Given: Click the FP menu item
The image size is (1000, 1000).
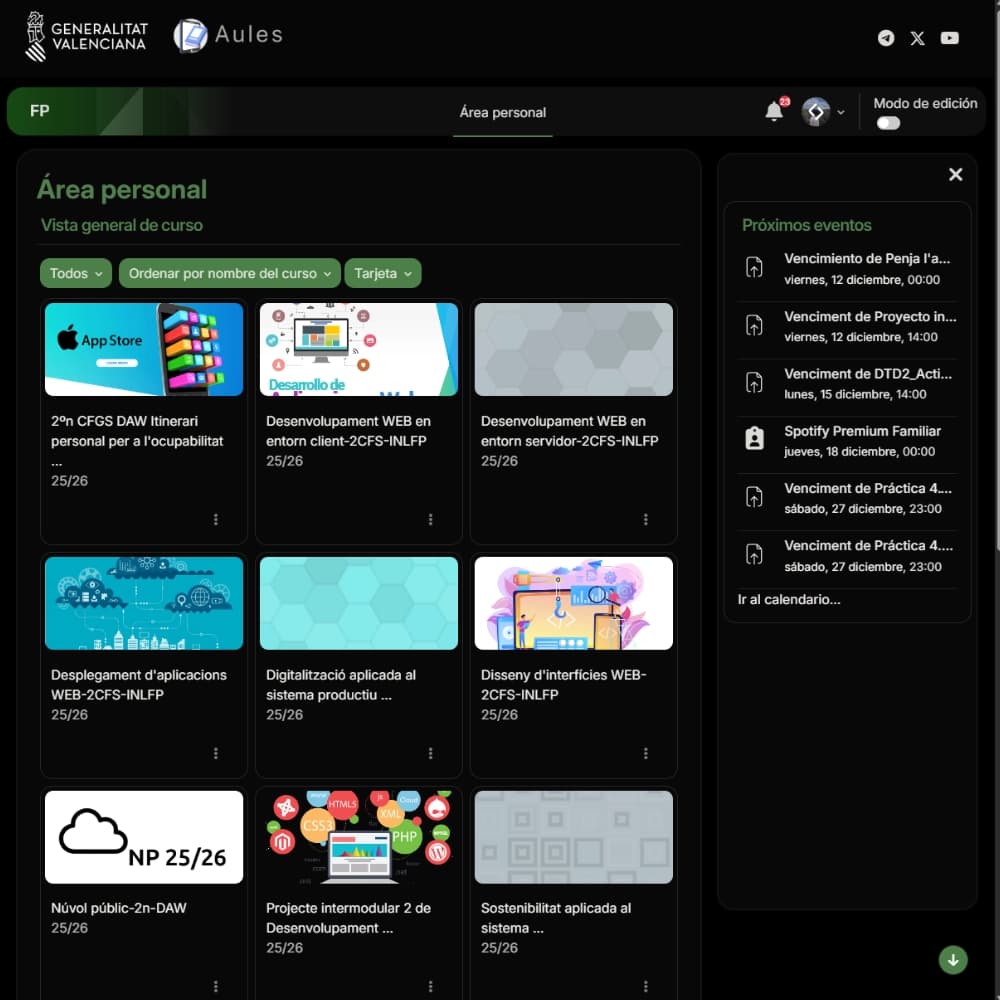Looking at the screenshot, I should coord(40,111).
